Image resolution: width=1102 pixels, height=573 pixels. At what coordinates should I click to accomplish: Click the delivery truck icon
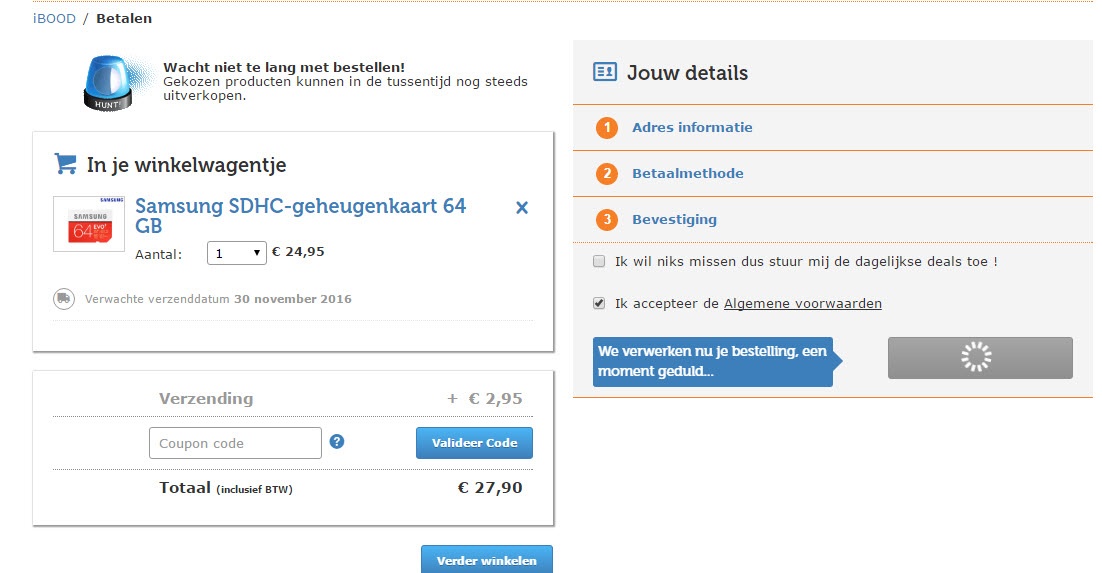pyautogui.click(x=64, y=298)
